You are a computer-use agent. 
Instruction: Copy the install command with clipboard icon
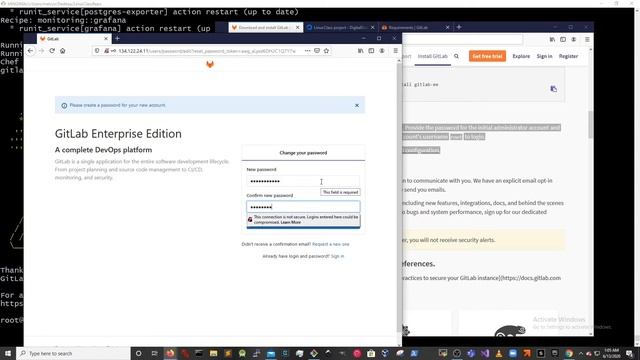pyautogui.click(x=553, y=89)
